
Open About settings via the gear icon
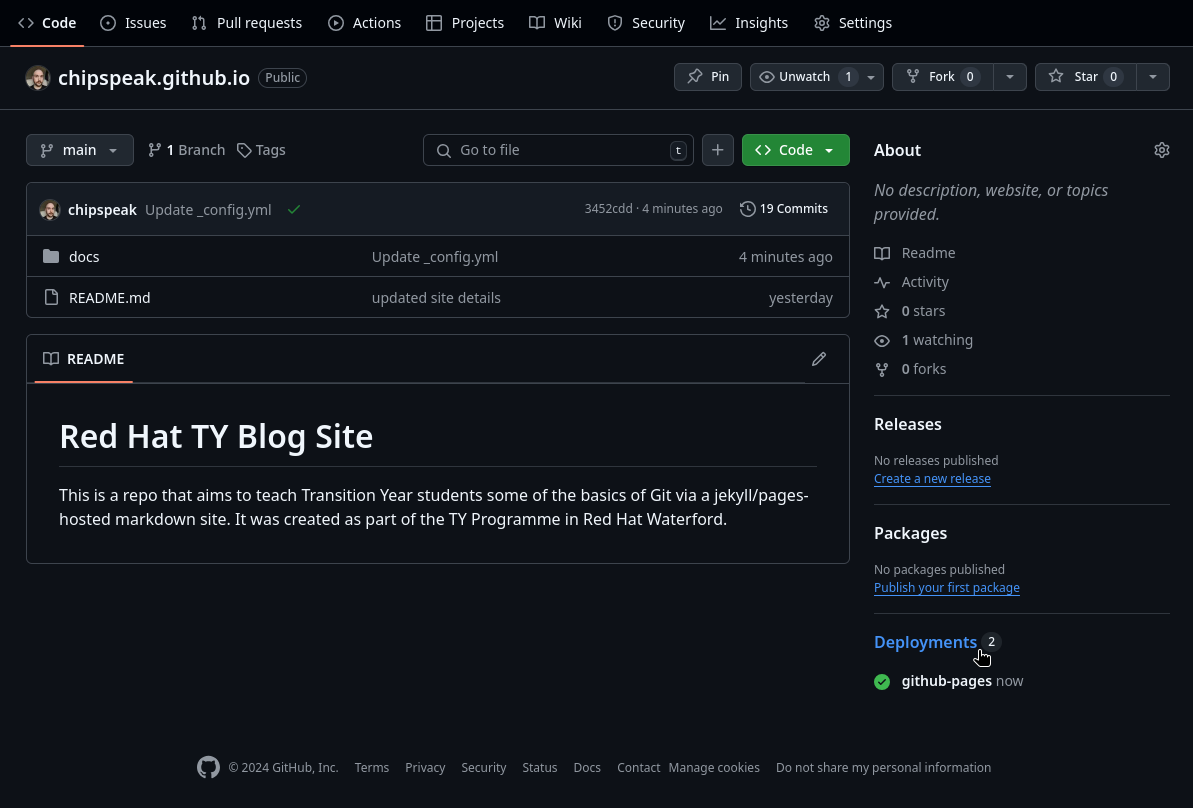tap(1161, 149)
